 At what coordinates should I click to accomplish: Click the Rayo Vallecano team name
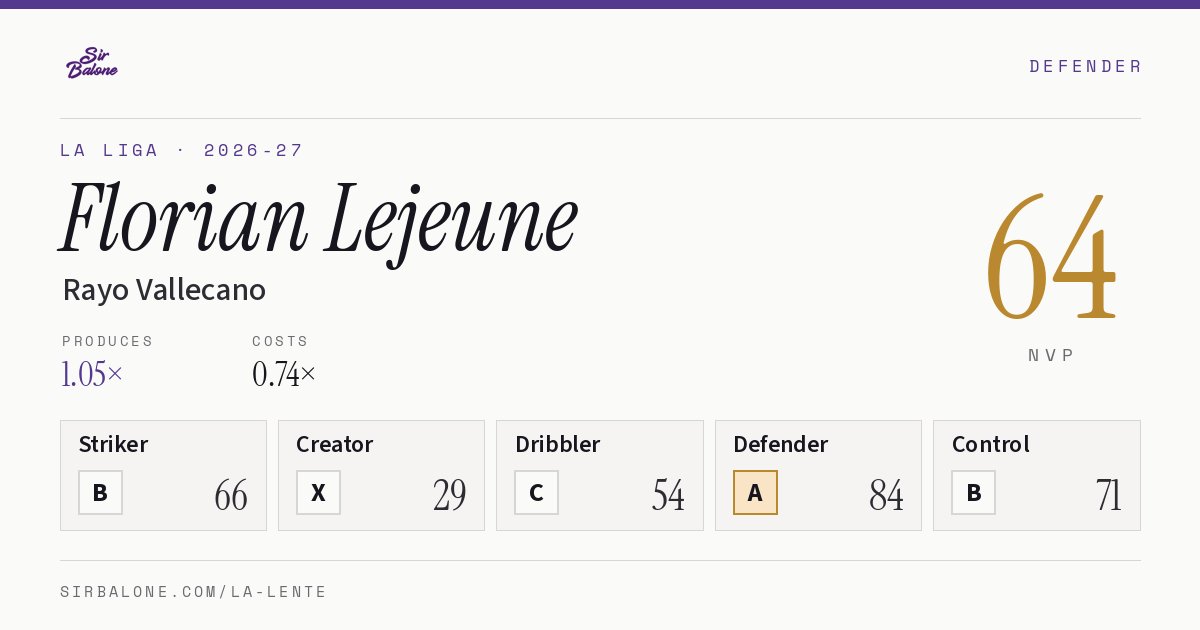[x=164, y=290]
